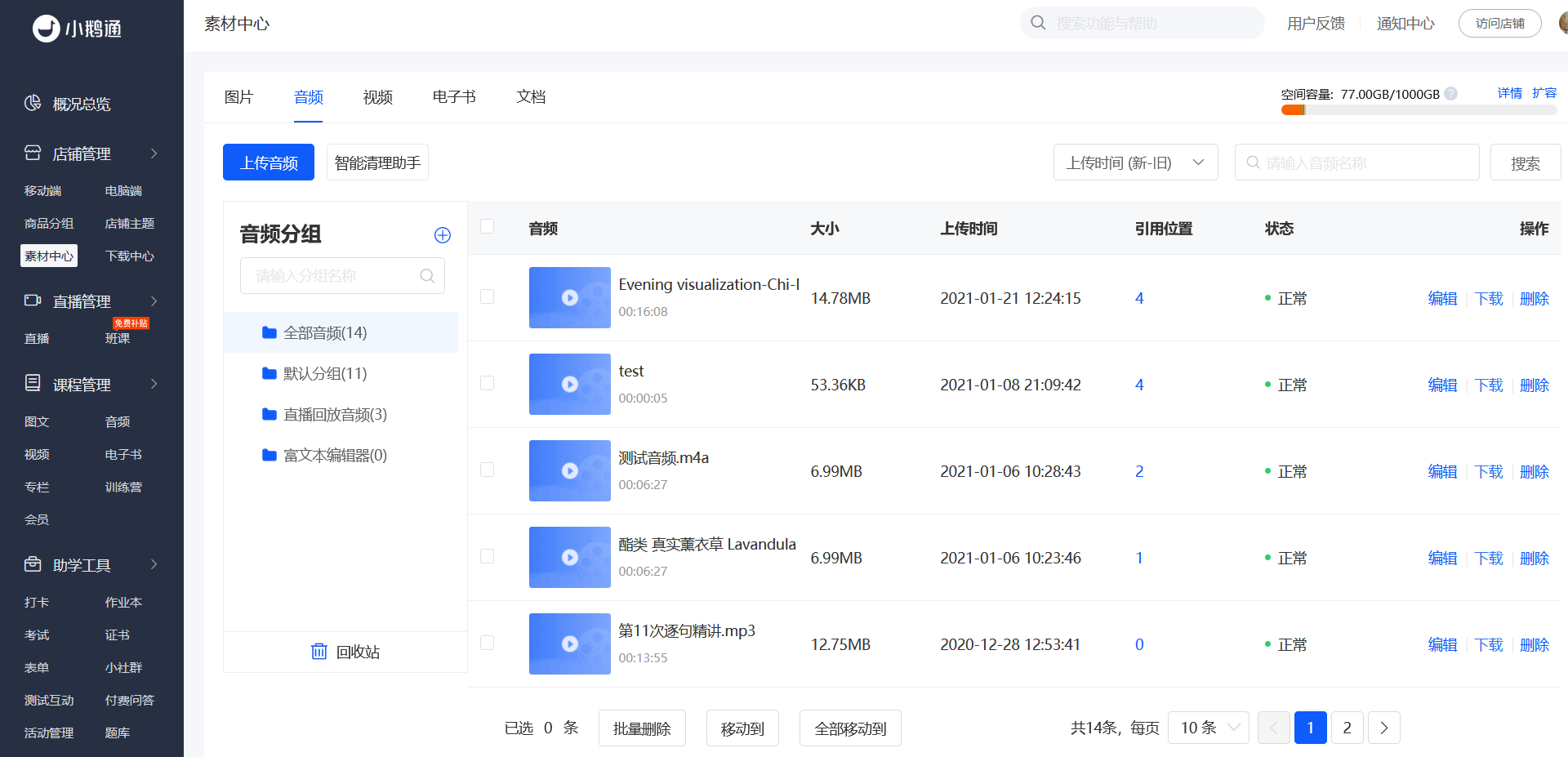Click the 上传音频 button

269,163
